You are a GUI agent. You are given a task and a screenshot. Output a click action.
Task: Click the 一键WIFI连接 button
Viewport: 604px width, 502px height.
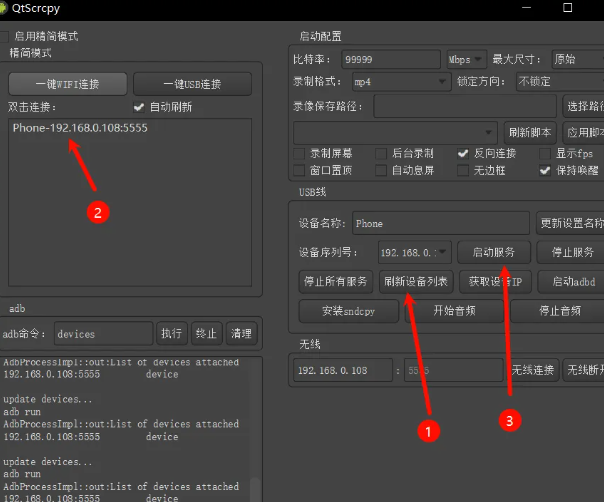[68, 84]
